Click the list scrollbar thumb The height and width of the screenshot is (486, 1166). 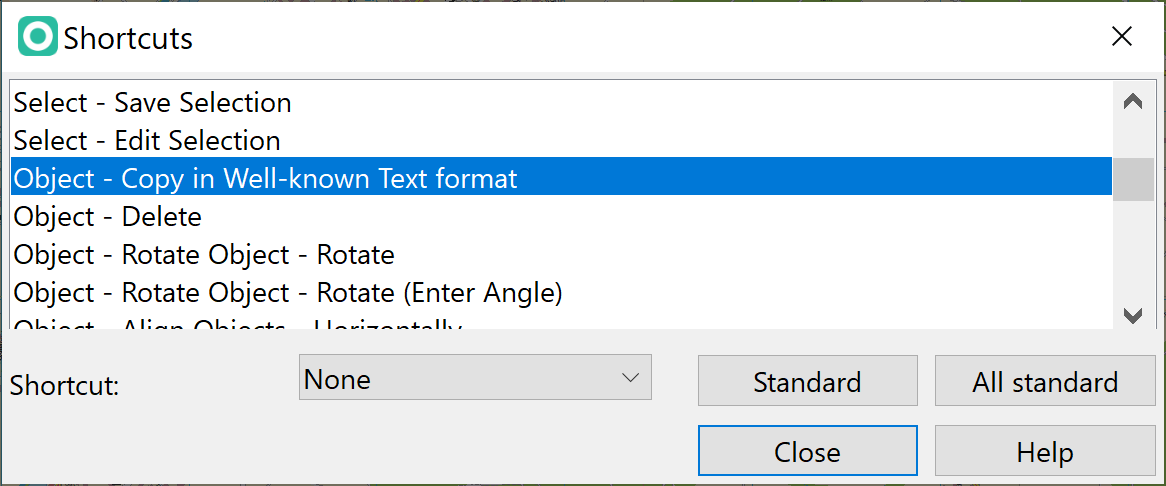tap(1133, 179)
